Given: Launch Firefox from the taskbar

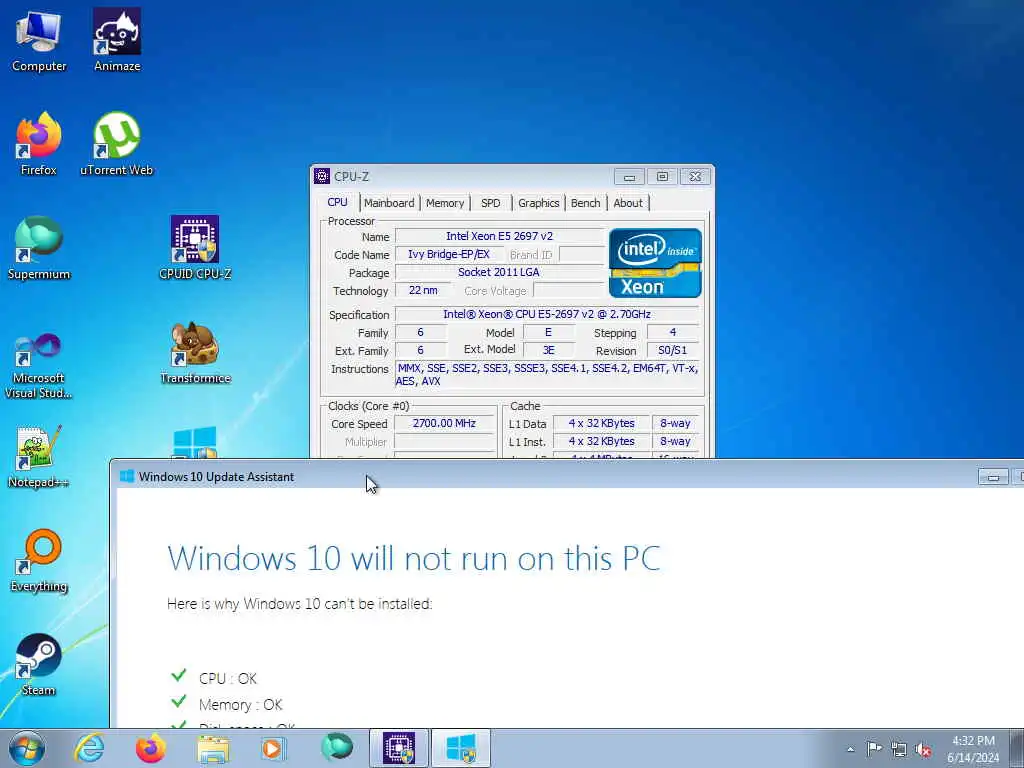Looking at the screenshot, I should 151,748.
